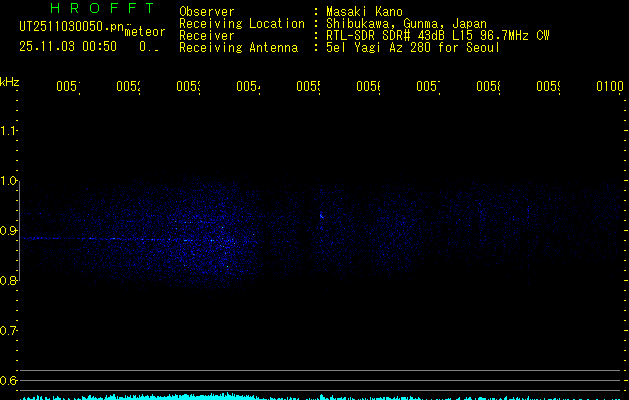Click the kHz axis unit label
This screenshot has width=629, height=400.
9,82
